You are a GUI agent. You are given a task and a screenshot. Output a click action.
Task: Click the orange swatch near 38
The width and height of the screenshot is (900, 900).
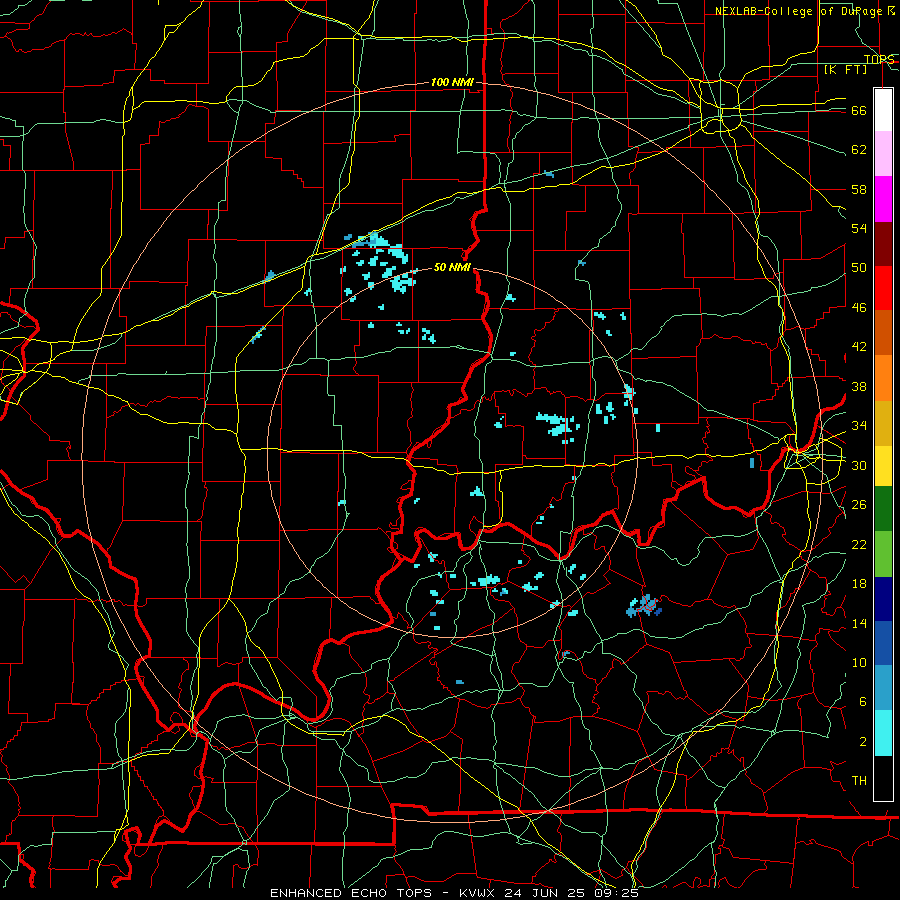[x=883, y=378]
